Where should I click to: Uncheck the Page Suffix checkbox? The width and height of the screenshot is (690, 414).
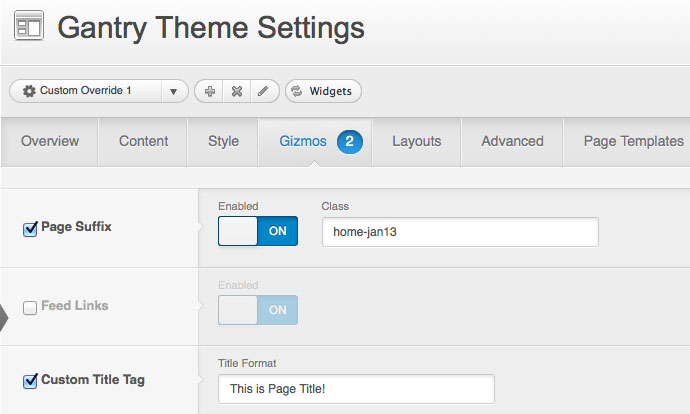(30, 229)
